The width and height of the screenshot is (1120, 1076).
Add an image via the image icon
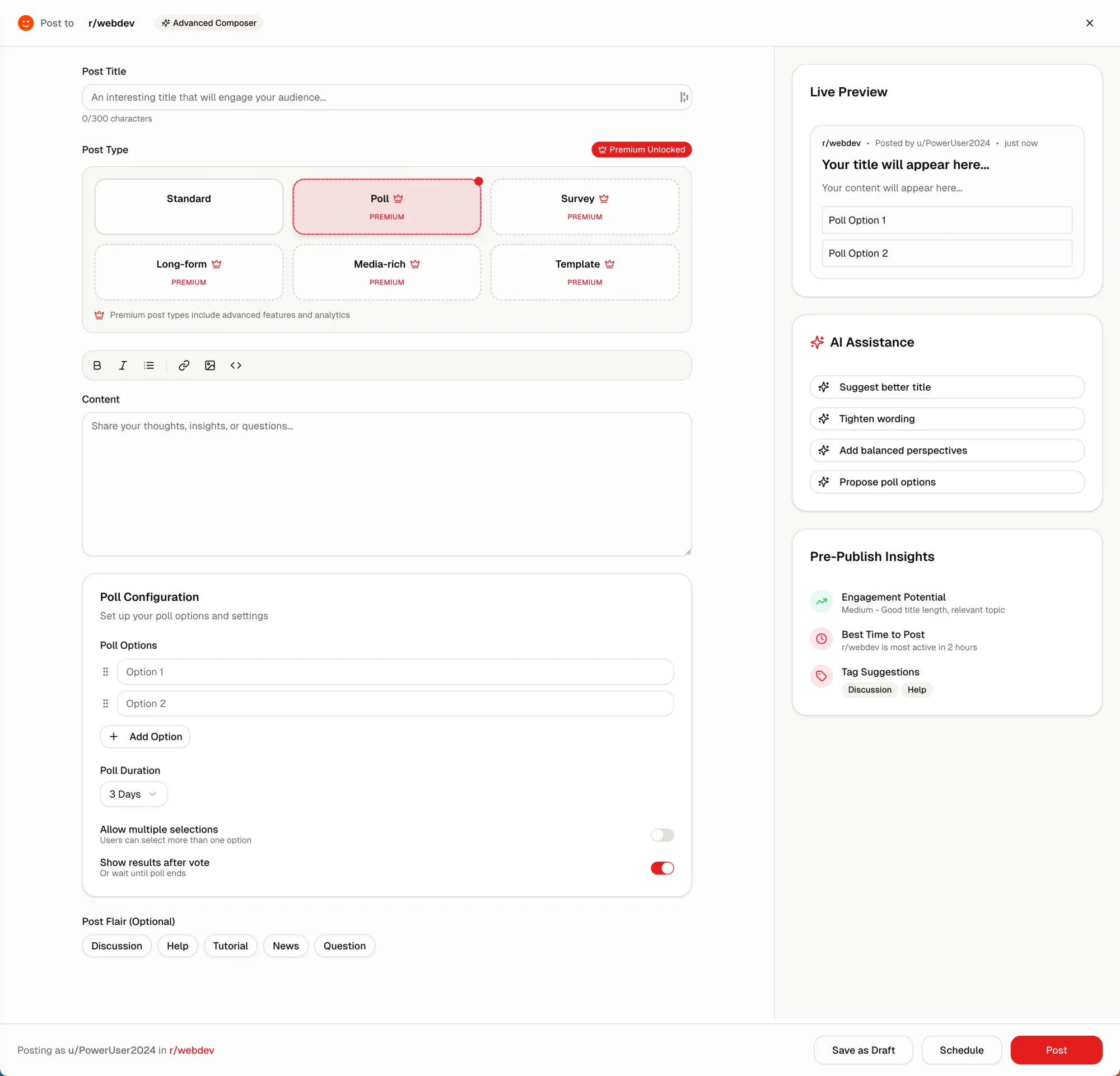tap(209, 365)
